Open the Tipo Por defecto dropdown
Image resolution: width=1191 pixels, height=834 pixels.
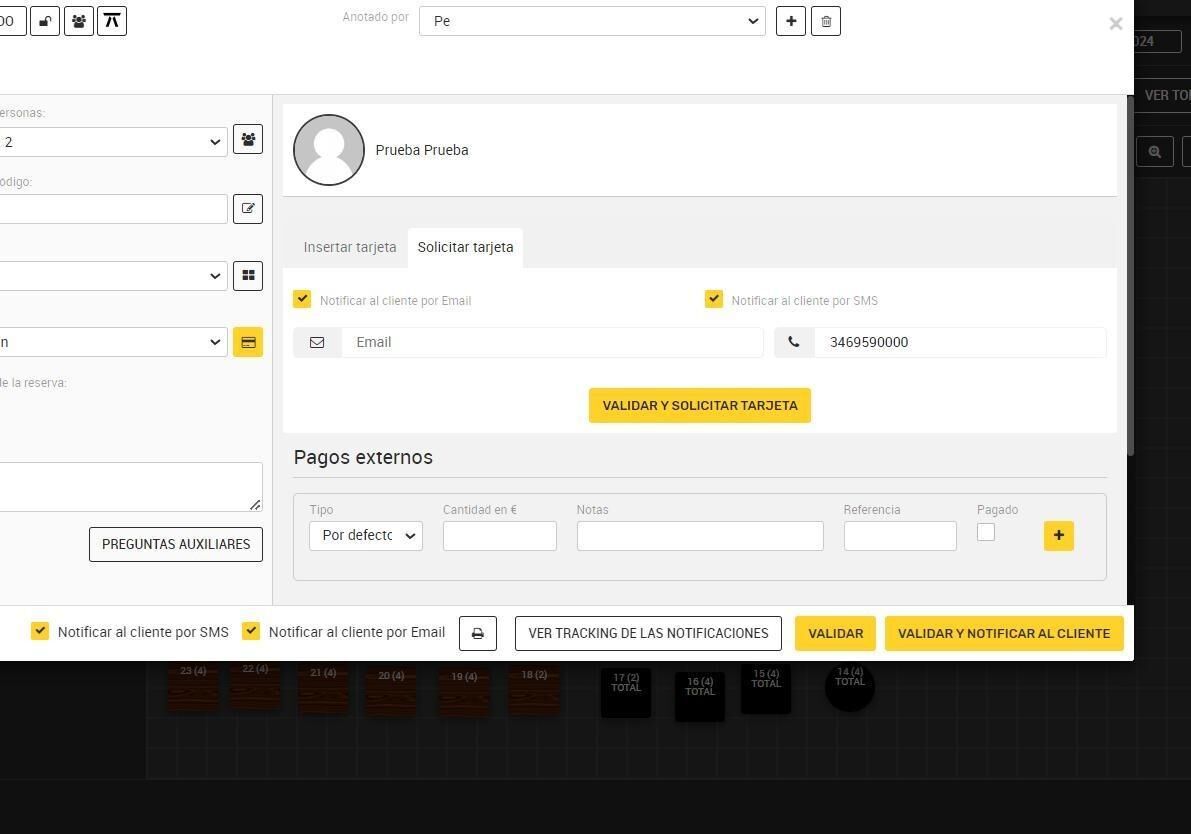366,535
